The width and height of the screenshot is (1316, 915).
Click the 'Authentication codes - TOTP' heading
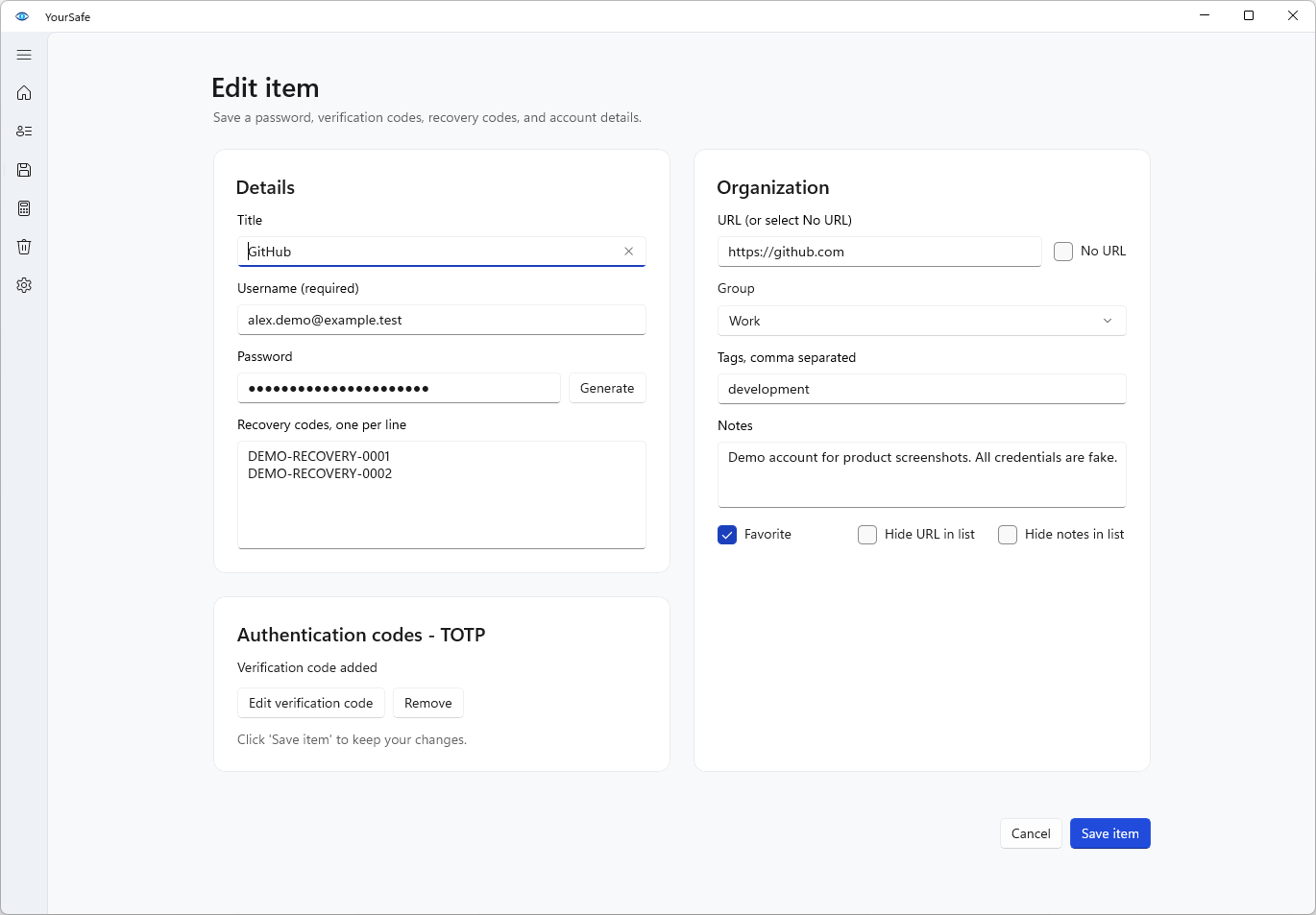click(x=361, y=635)
